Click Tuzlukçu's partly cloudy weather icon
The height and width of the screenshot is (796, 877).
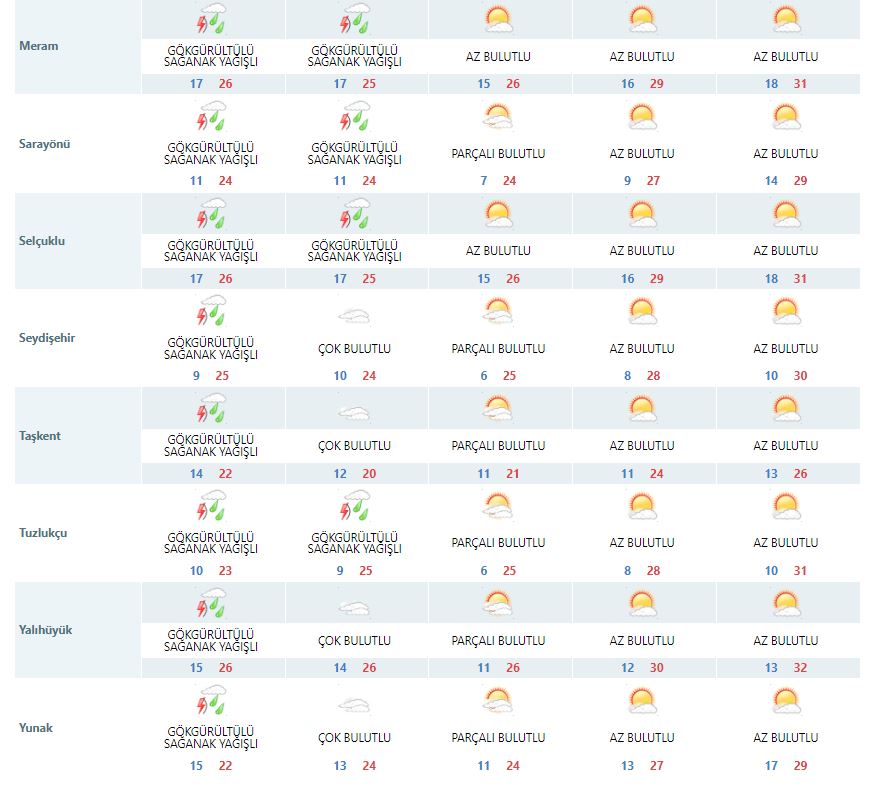coord(498,508)
